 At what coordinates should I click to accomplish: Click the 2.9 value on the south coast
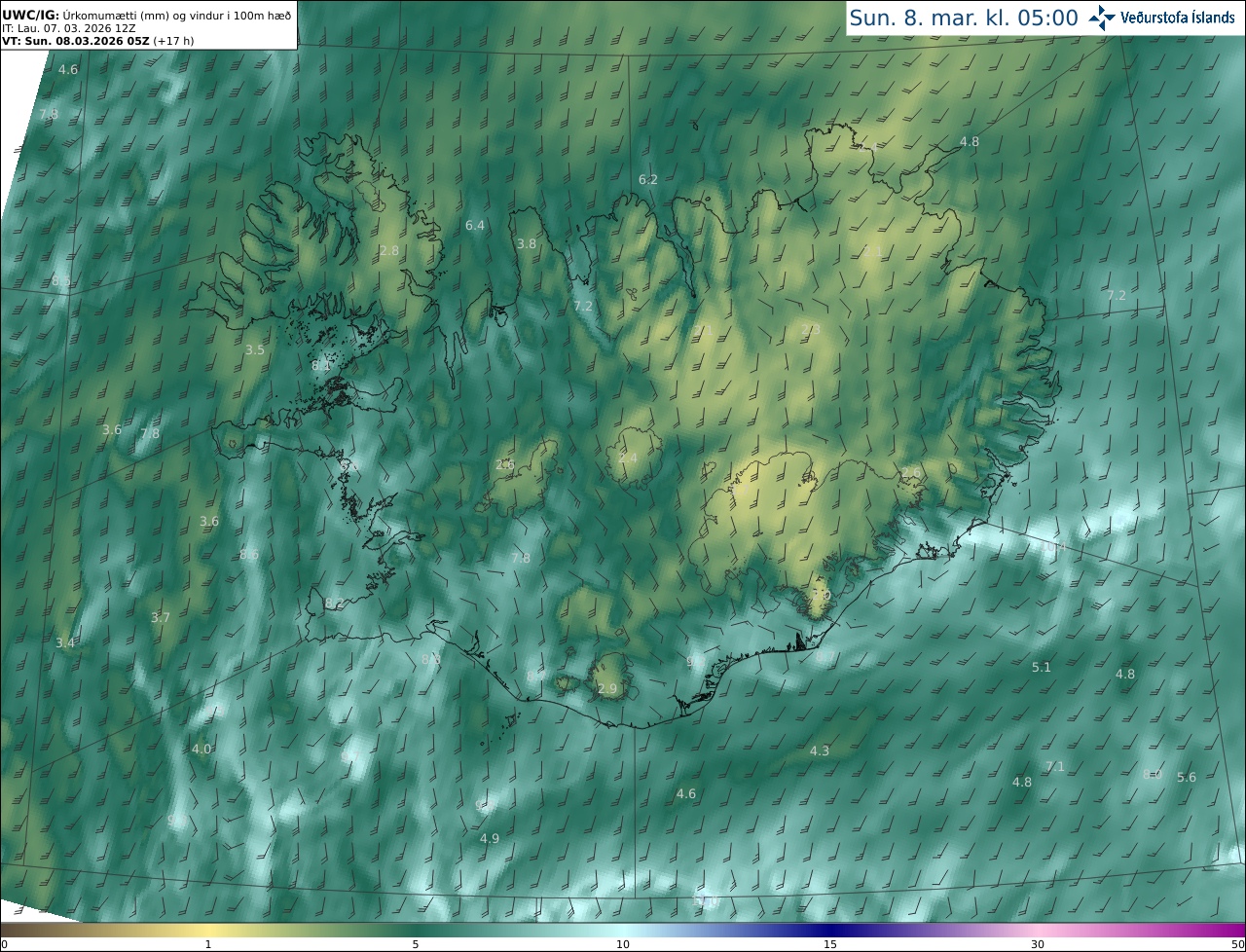click(607, 688)
